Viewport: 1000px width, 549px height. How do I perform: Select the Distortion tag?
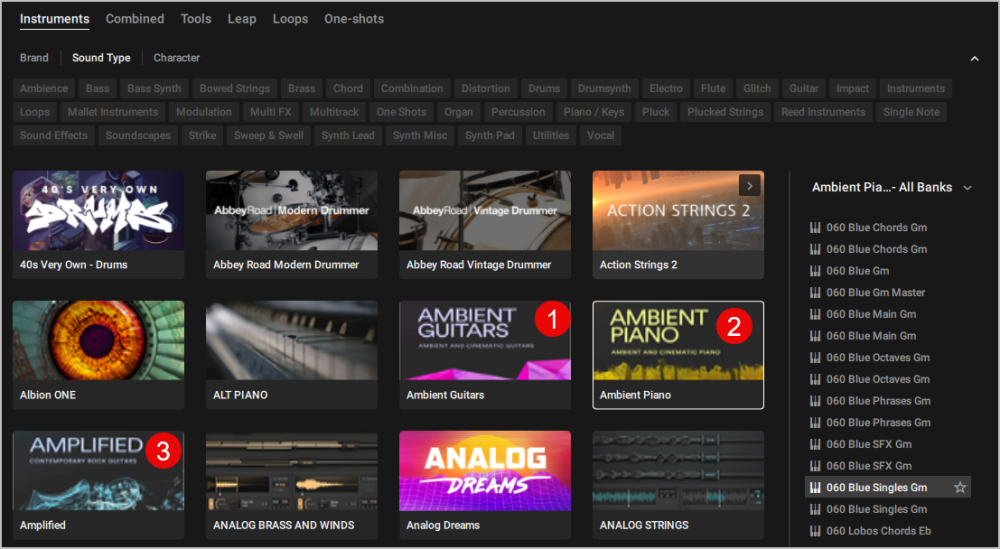(485, 89)
